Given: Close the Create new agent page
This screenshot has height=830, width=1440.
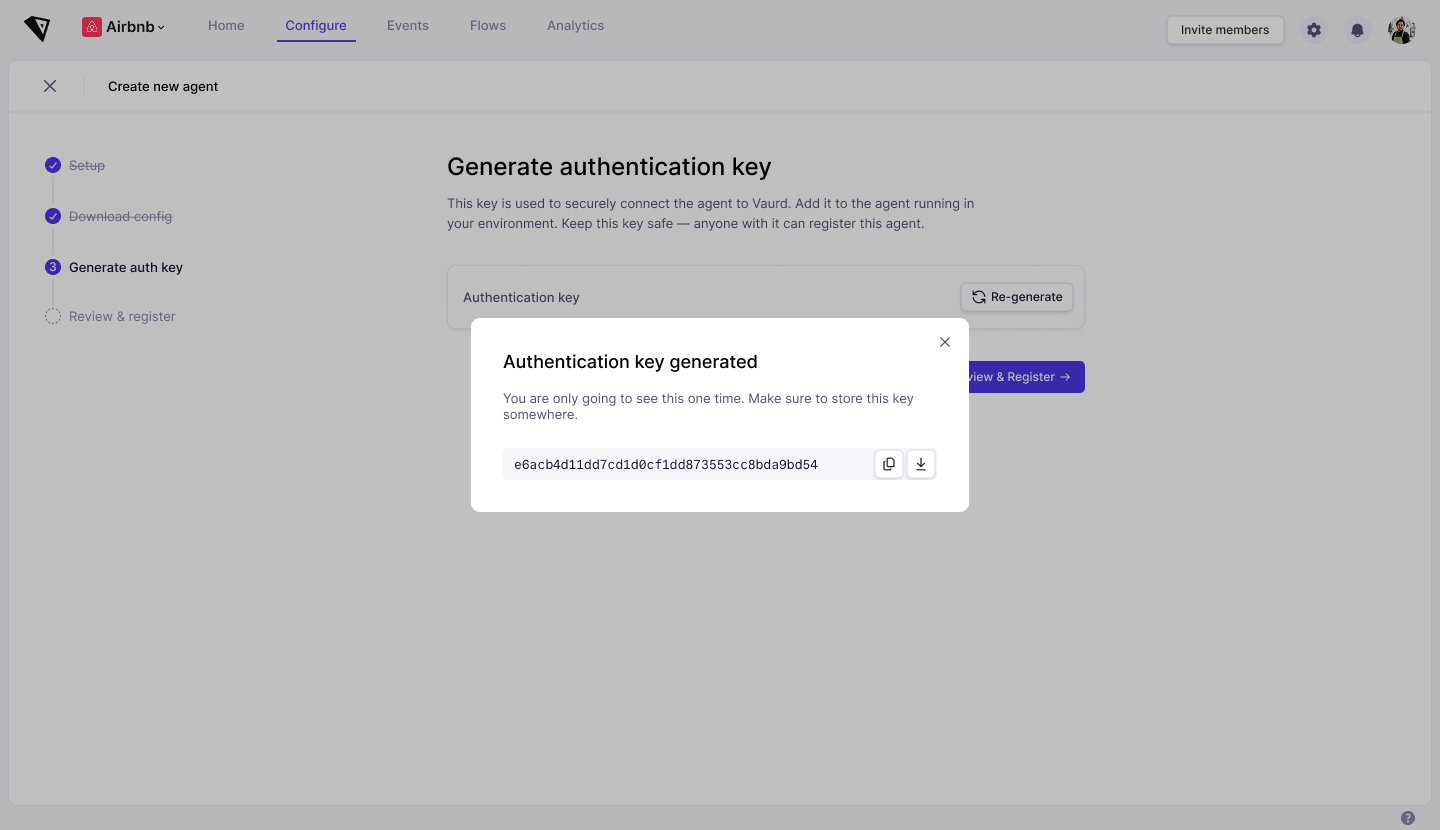Looking at the screenshot, I should point(50,86).
